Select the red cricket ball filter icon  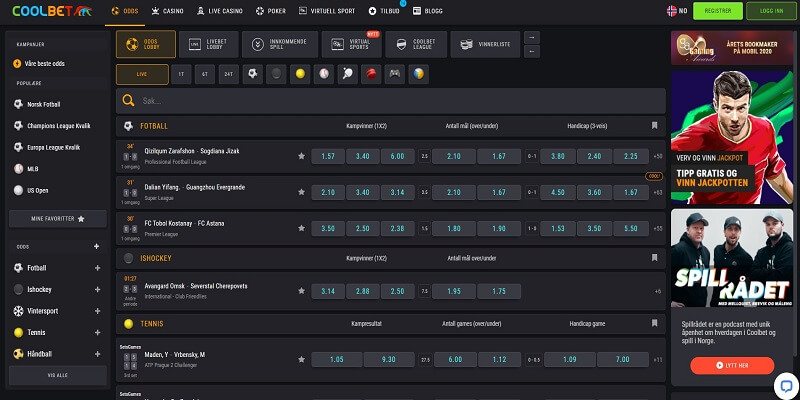(x=371, y=74)
